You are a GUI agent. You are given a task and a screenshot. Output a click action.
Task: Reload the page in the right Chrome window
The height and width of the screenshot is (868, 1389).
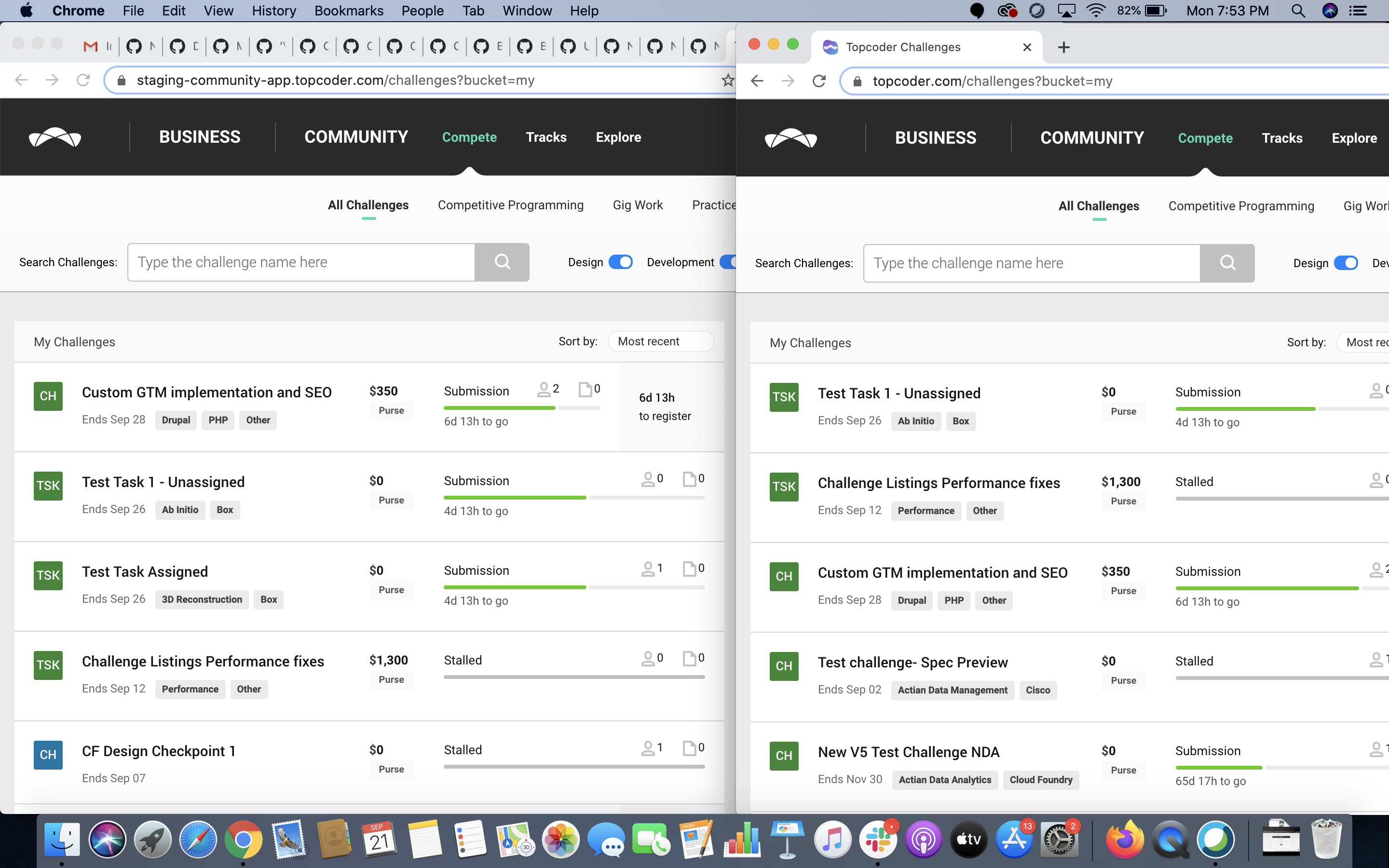(x=819, y=81)
